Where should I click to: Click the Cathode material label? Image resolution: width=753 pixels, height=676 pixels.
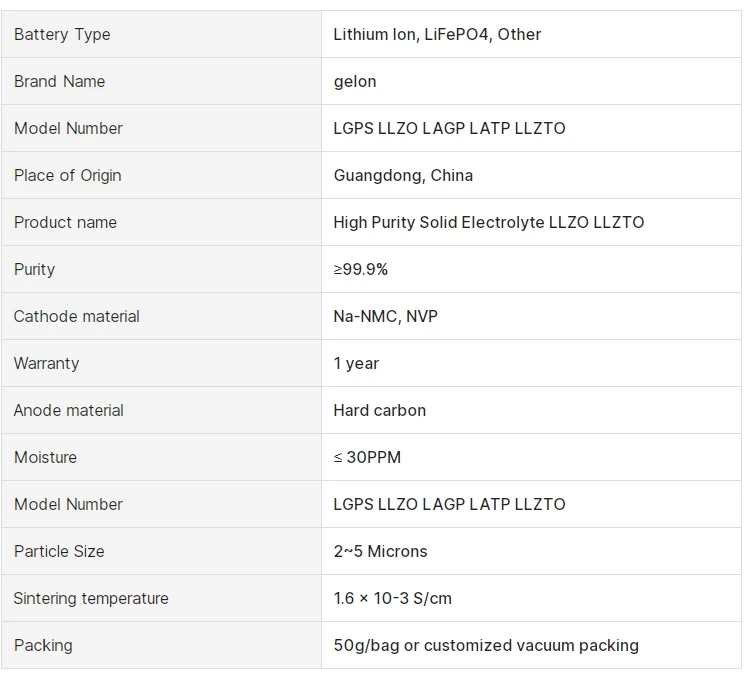(76, 316)
